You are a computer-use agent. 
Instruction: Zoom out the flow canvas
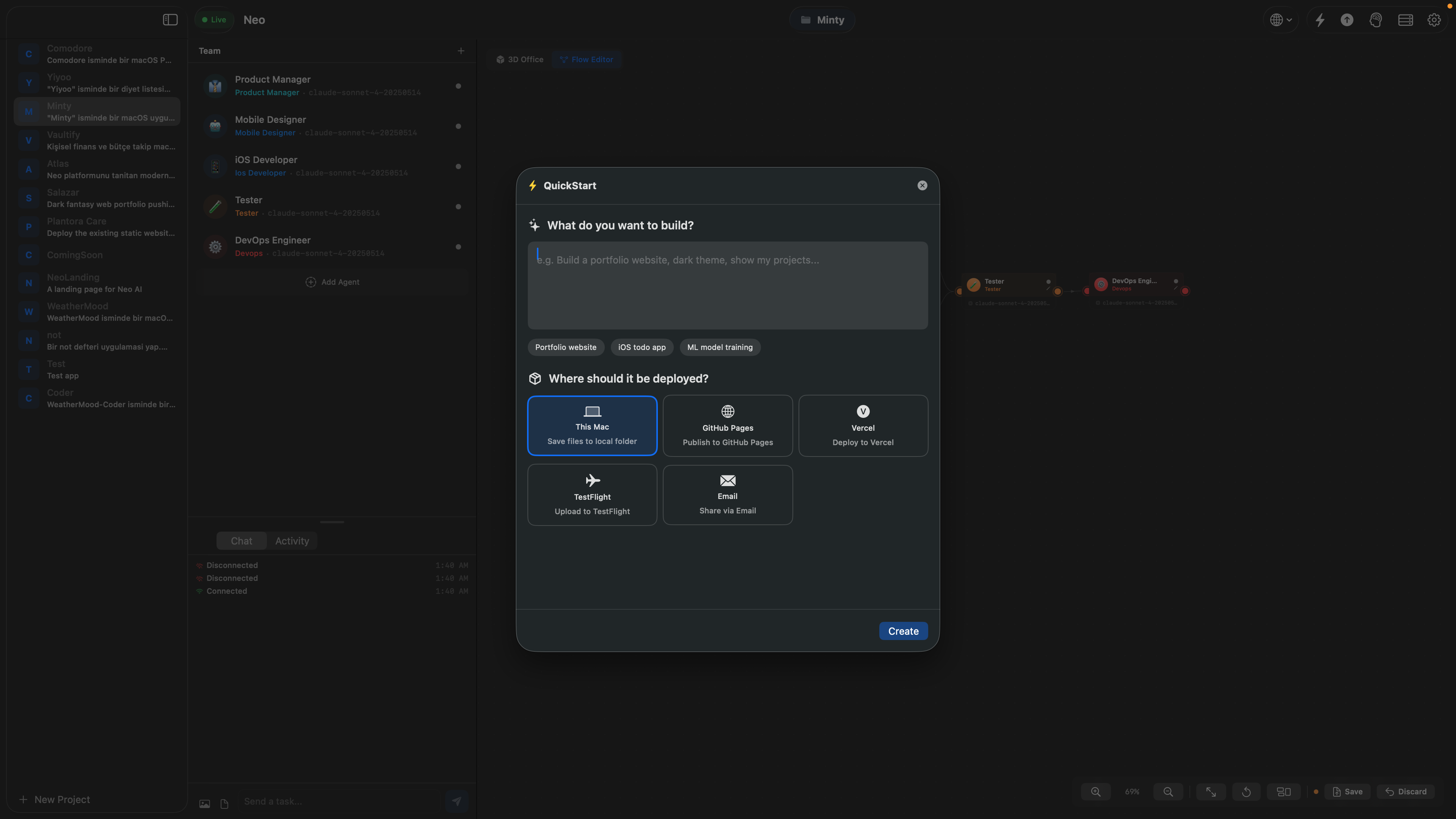[1168, 792]
